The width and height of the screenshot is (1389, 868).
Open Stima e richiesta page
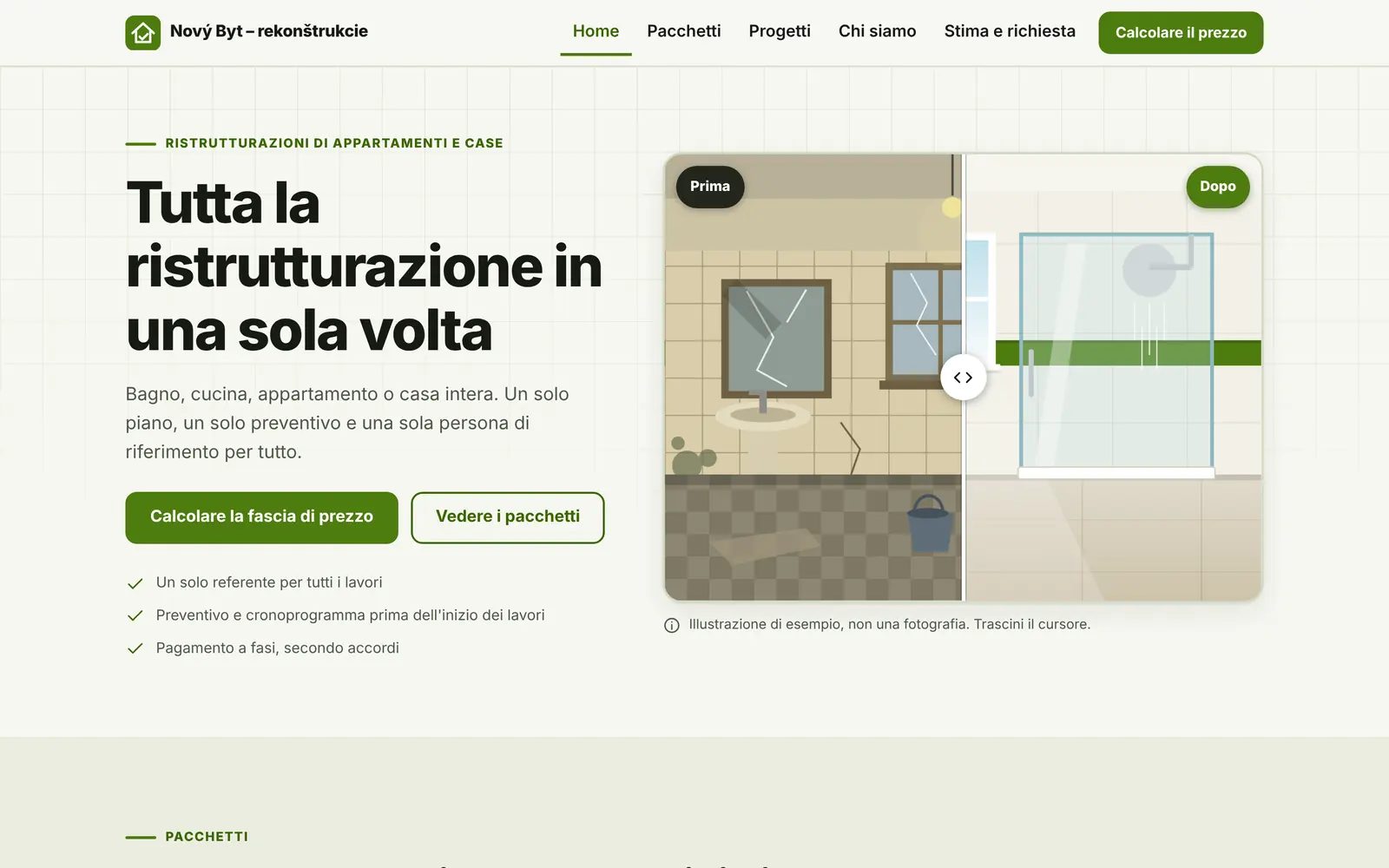pos(1010,31)
